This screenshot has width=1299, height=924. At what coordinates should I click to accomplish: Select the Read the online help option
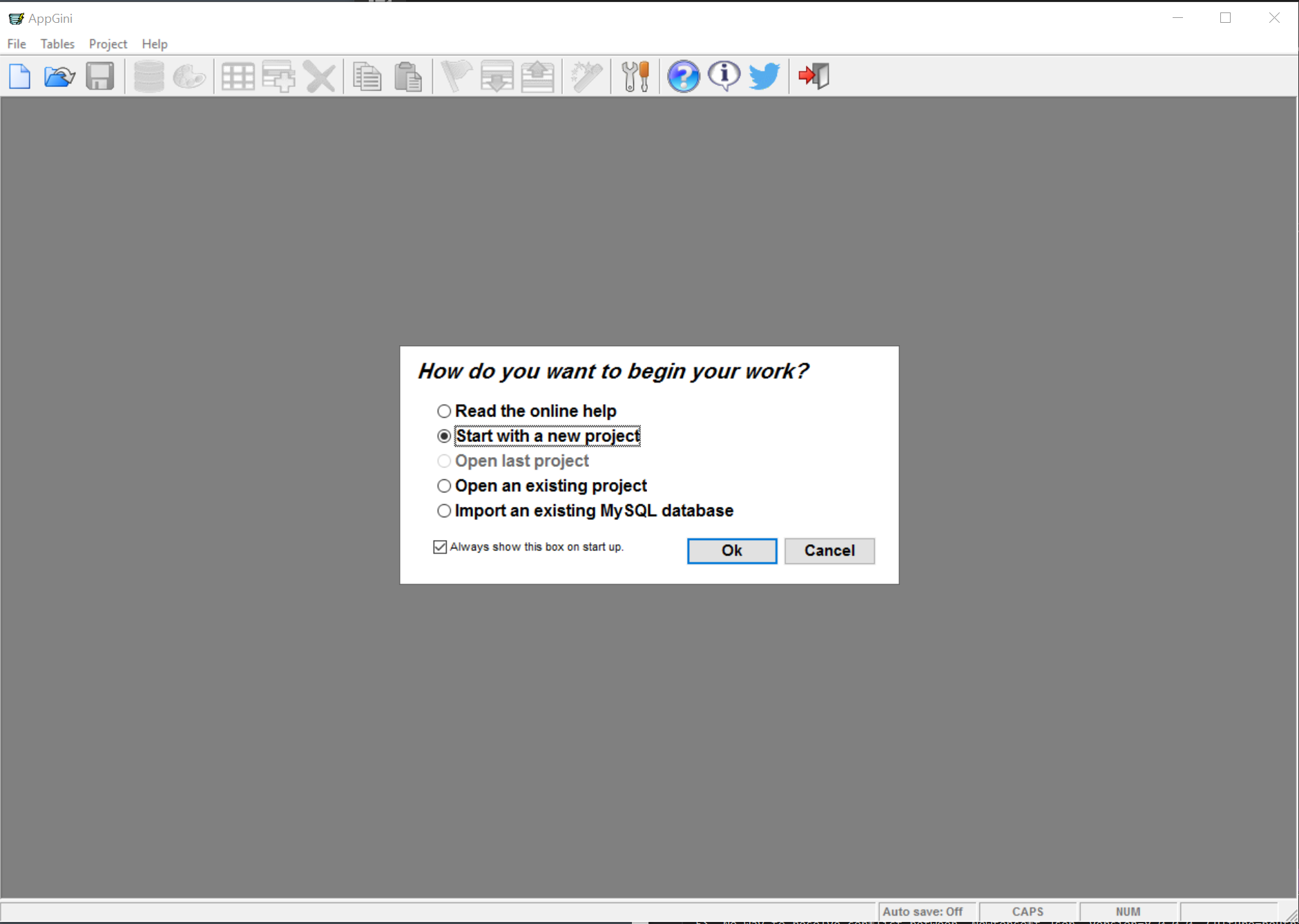point(444,410)
